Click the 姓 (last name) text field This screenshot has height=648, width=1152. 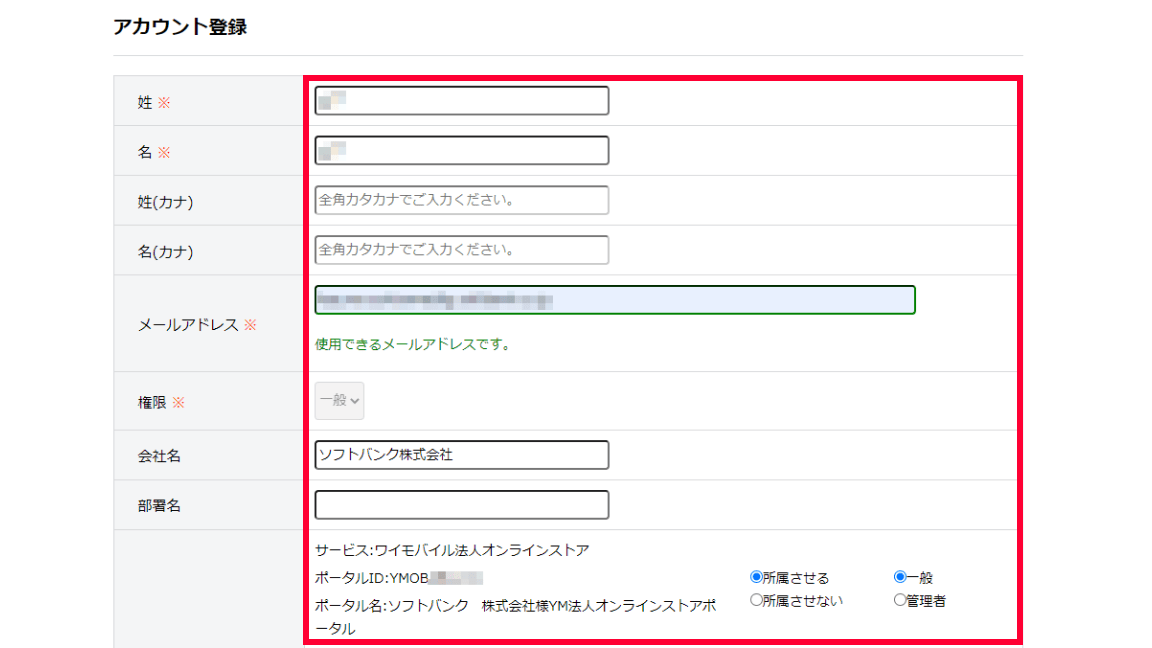pos(461,101)
